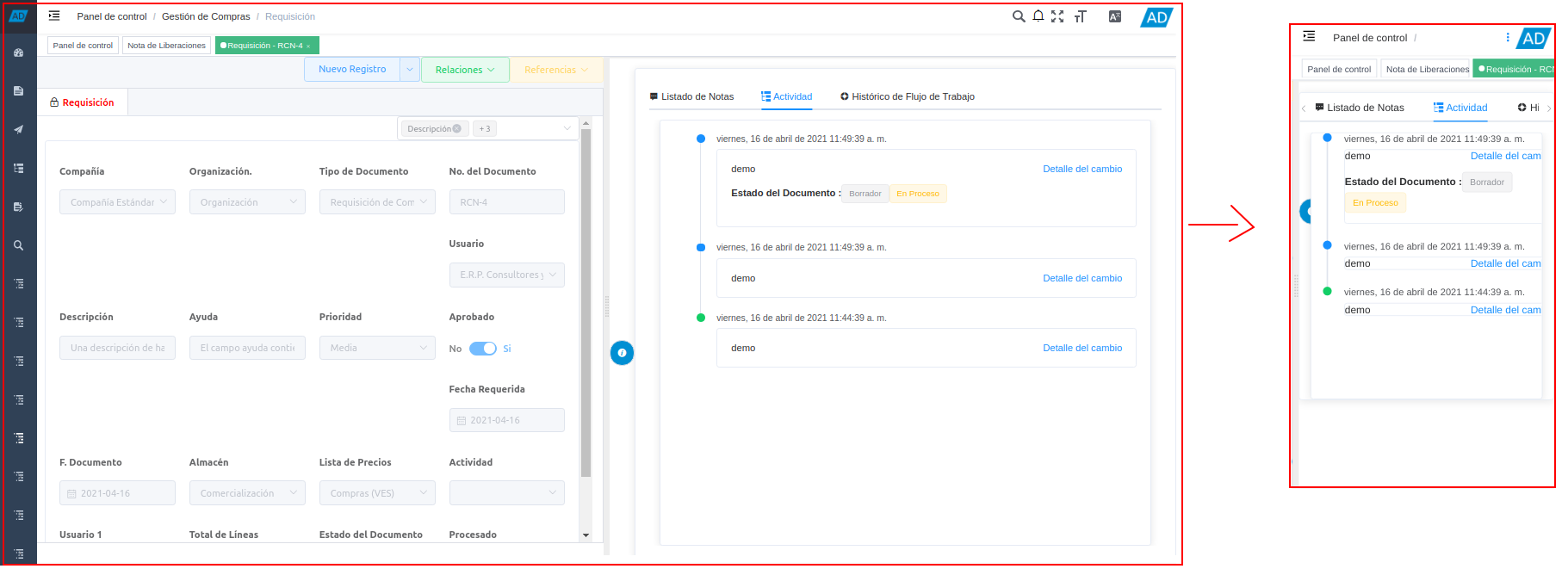Click the magnifier icon in the left sidebar
The height and width of the screenshot is (575, 1568).
pyautogui.click(x=18, y=245)
